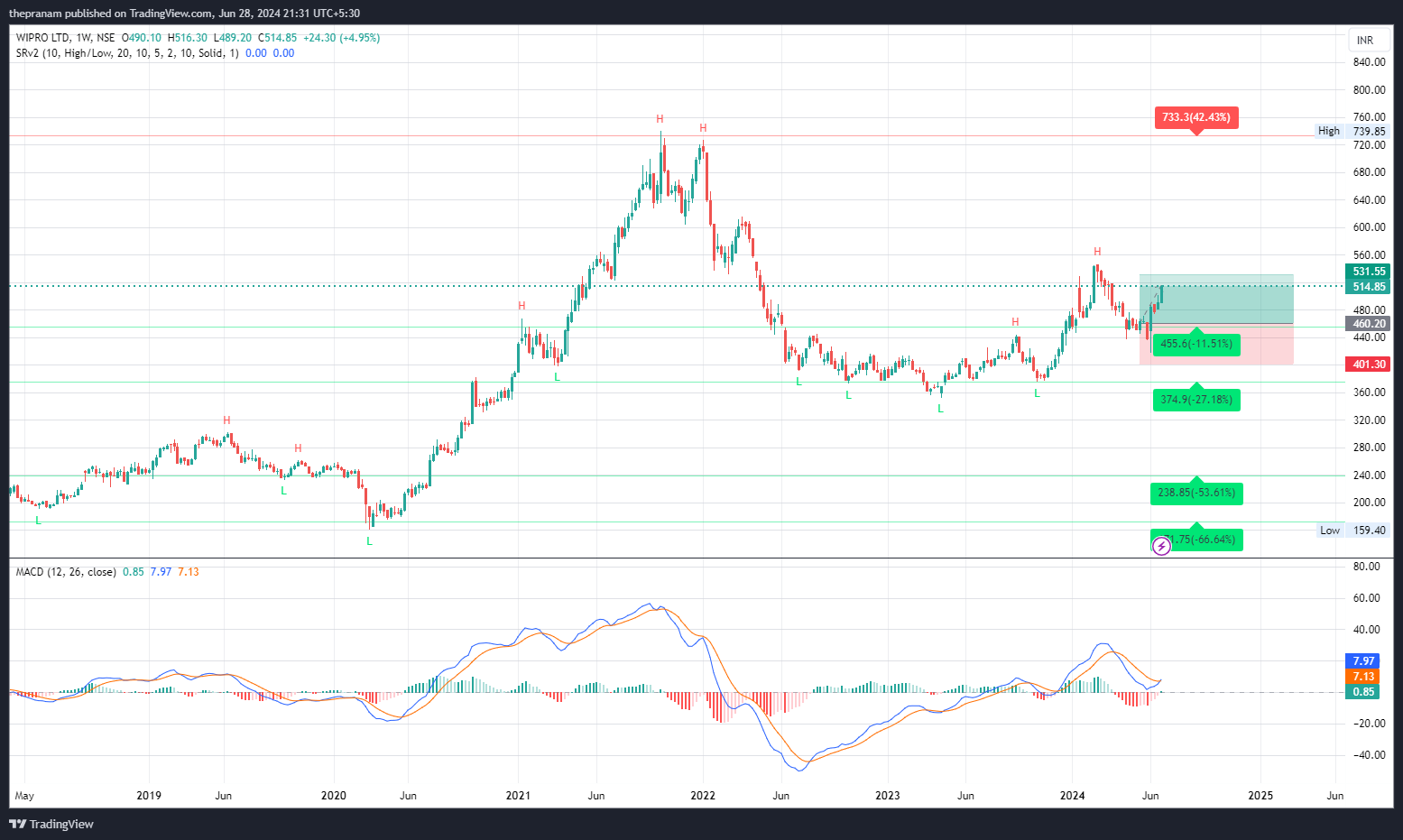This screenshot has height=840, width=1403.
Task: Click the 2025 label on time axis
Action: pos(1260,796)
